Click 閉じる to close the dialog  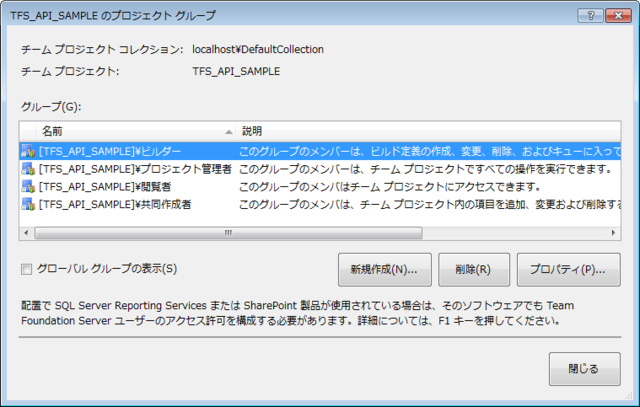(x=584, y=369)
